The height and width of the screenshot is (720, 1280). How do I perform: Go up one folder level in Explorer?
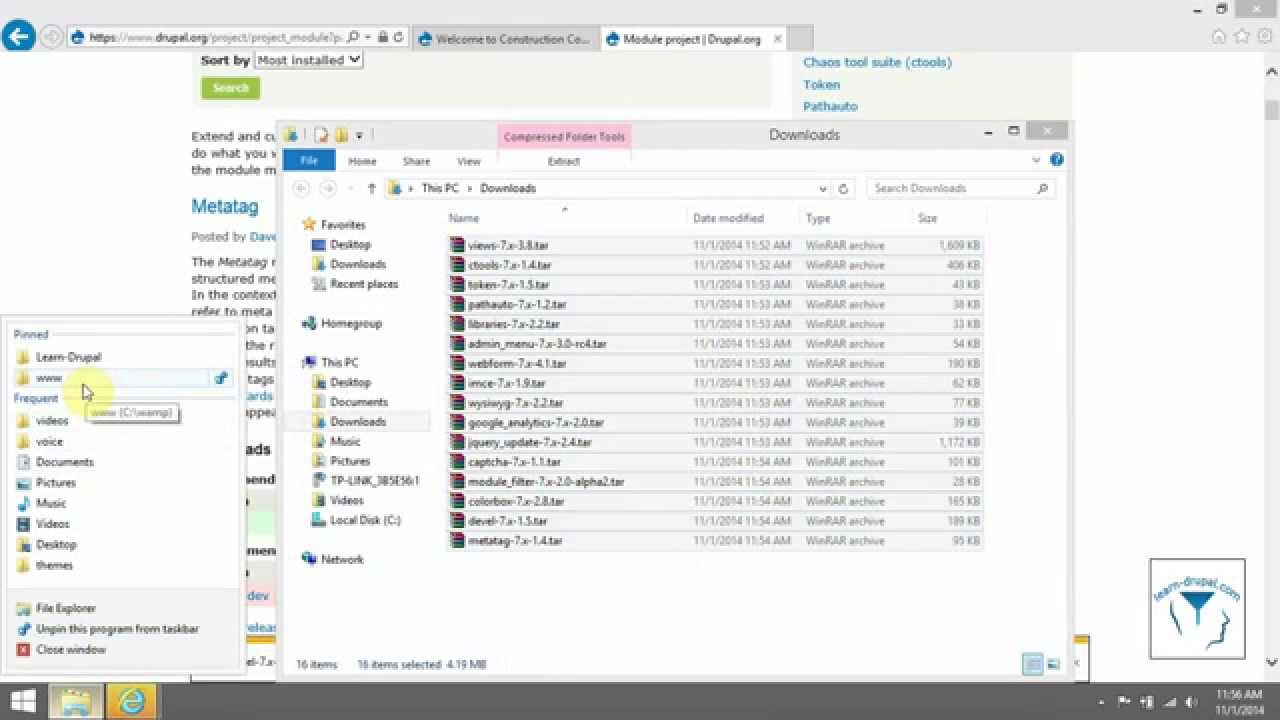371,188
